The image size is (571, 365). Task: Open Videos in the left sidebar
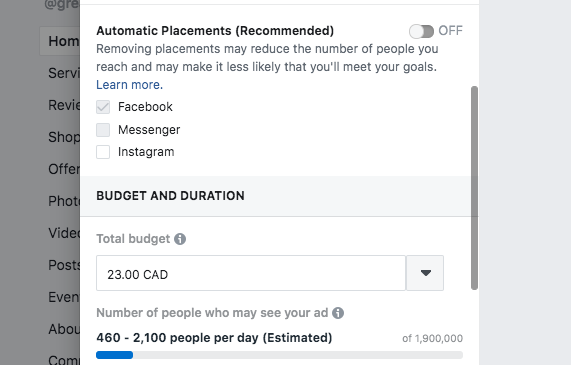[64, 233]
